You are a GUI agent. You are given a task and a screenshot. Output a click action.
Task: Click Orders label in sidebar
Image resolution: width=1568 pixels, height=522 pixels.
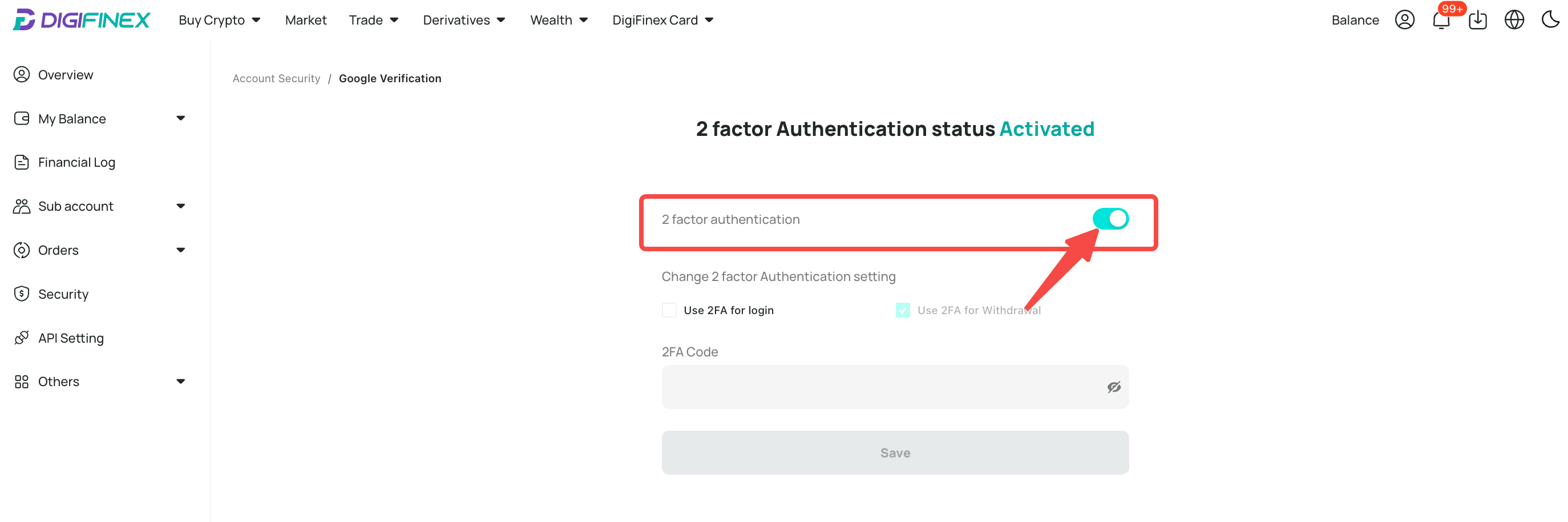click(x=58, y=250)
